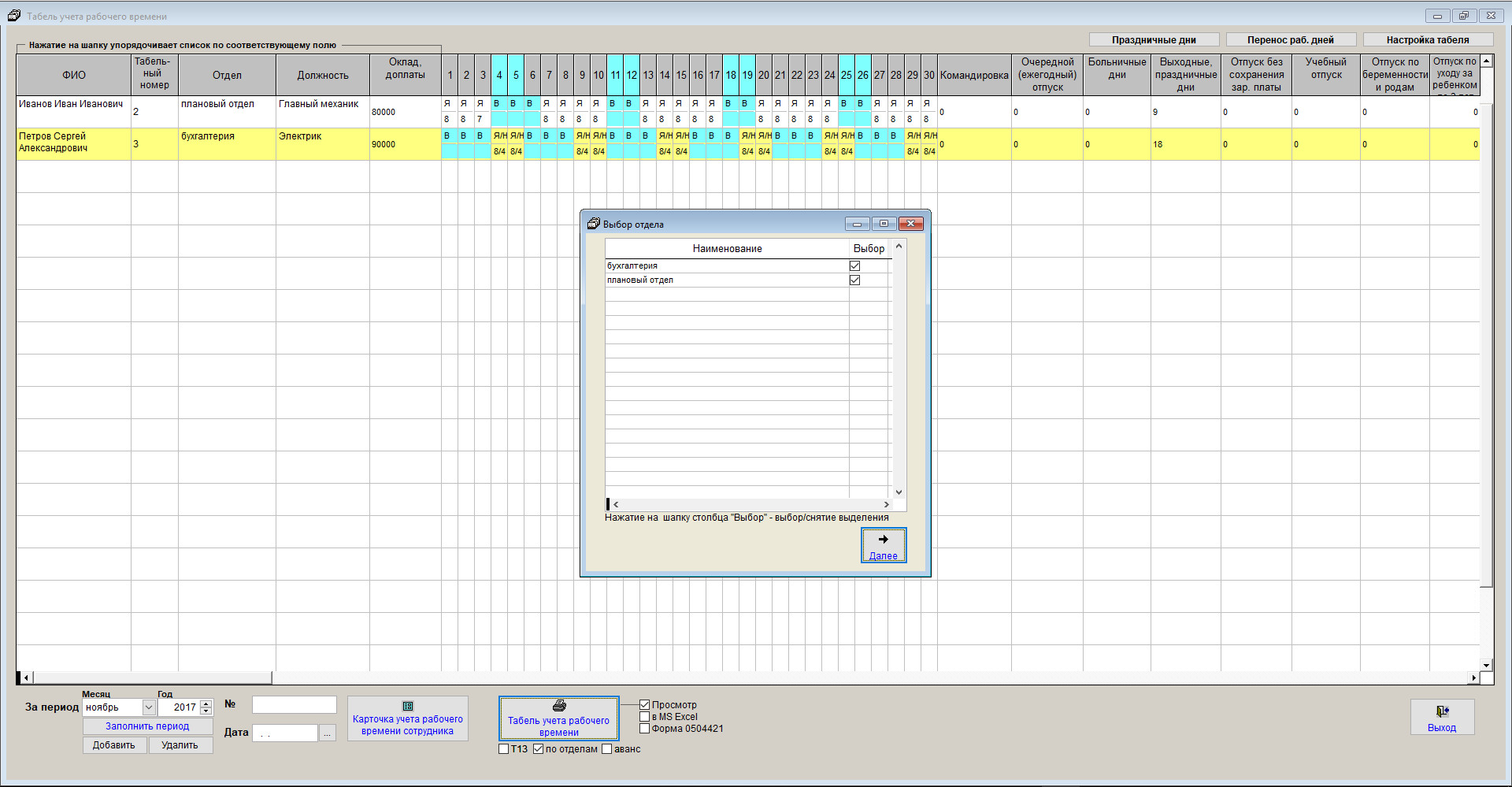
Task: Open the Праздничные дни settings
Action: click(x=1154, y=40)
